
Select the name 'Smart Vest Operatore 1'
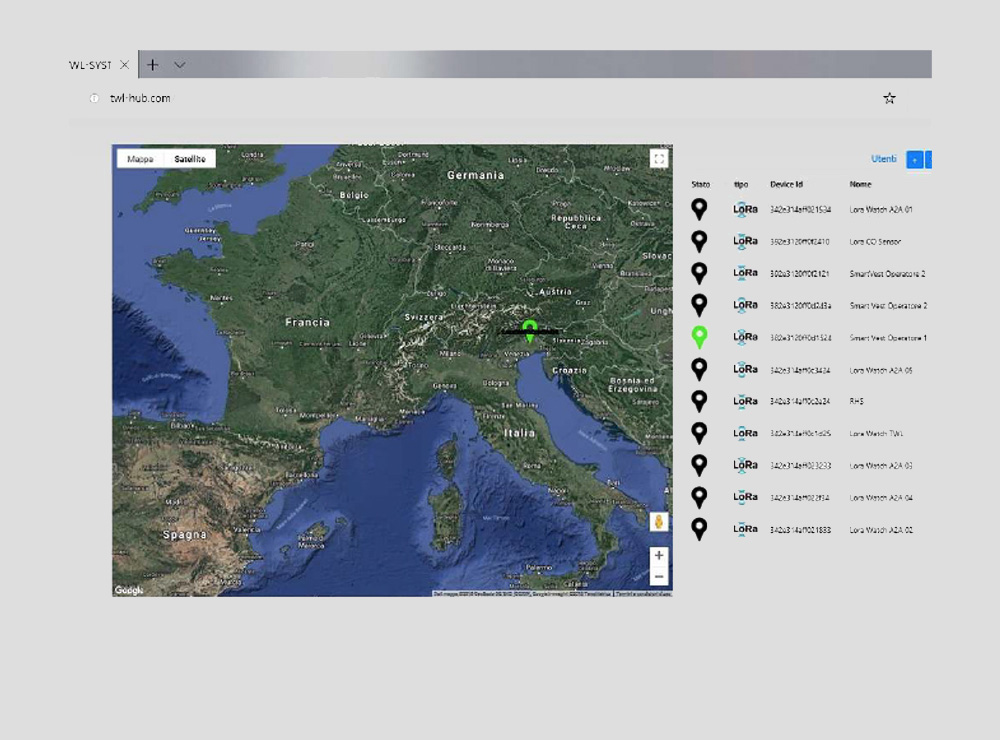click(888, 338)
